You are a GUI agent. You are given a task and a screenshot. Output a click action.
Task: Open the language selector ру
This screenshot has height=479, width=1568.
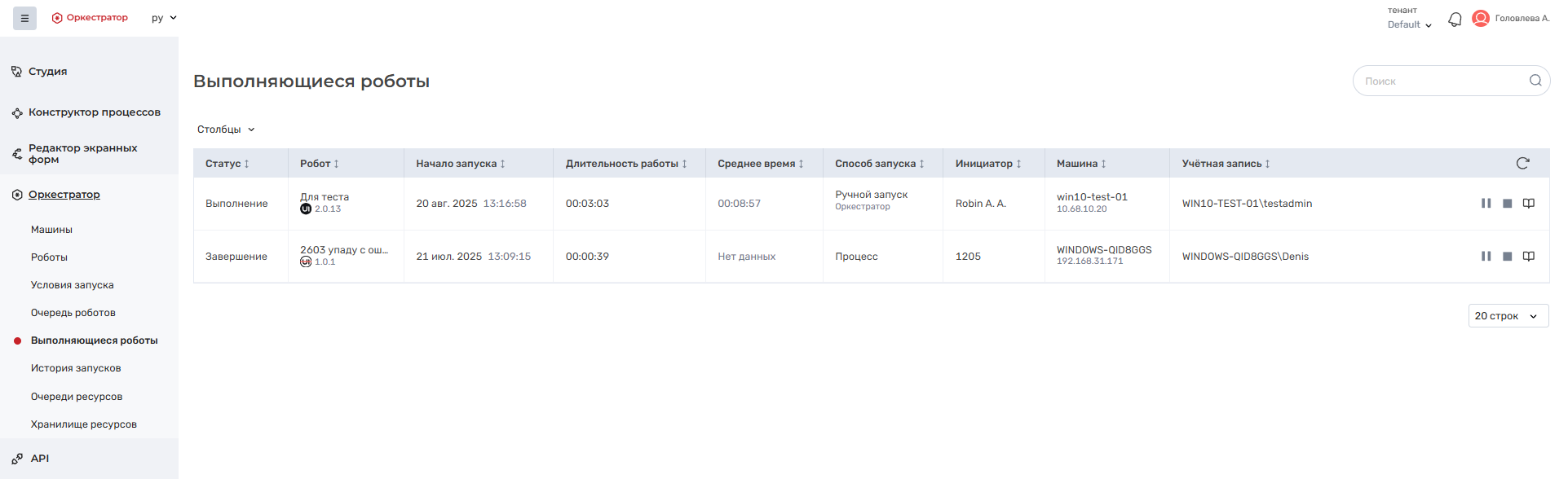click(164, 18)
